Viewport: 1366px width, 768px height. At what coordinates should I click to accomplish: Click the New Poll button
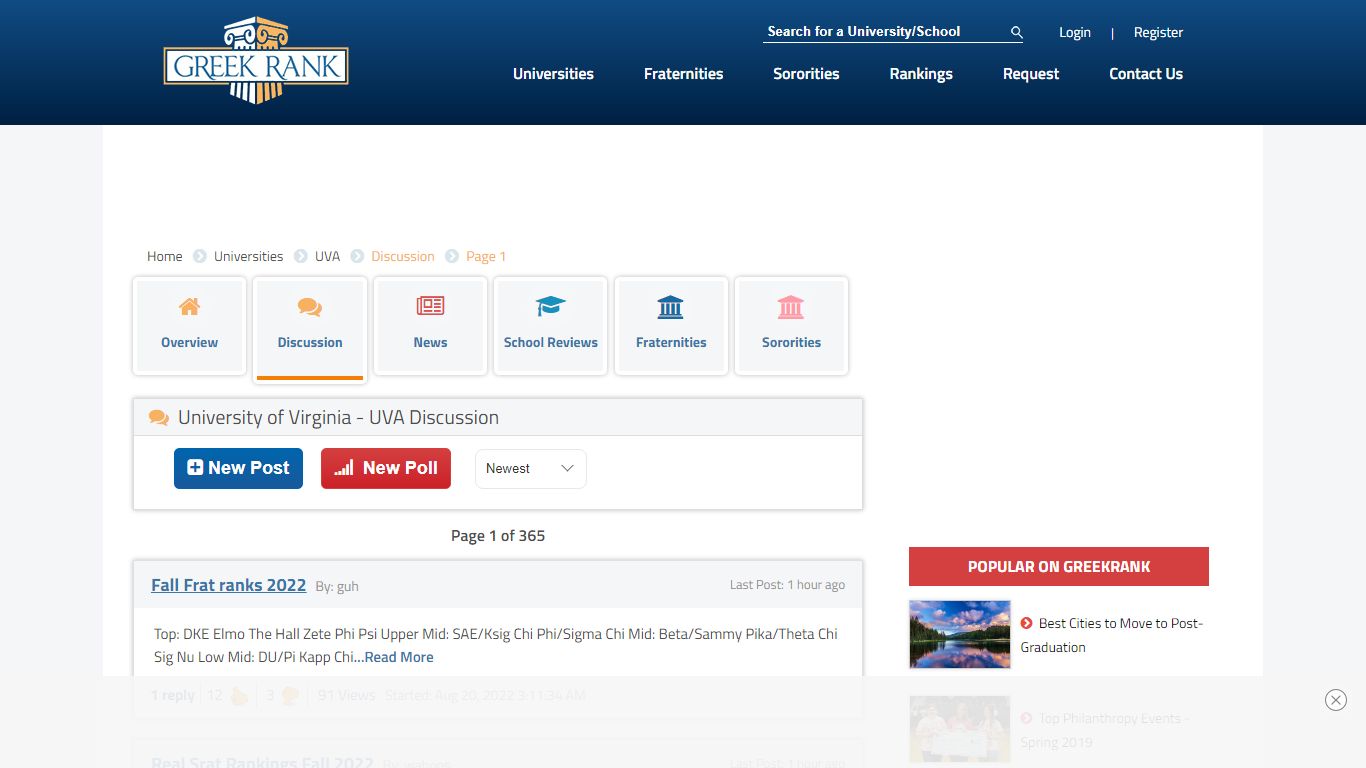coord(386,468)
